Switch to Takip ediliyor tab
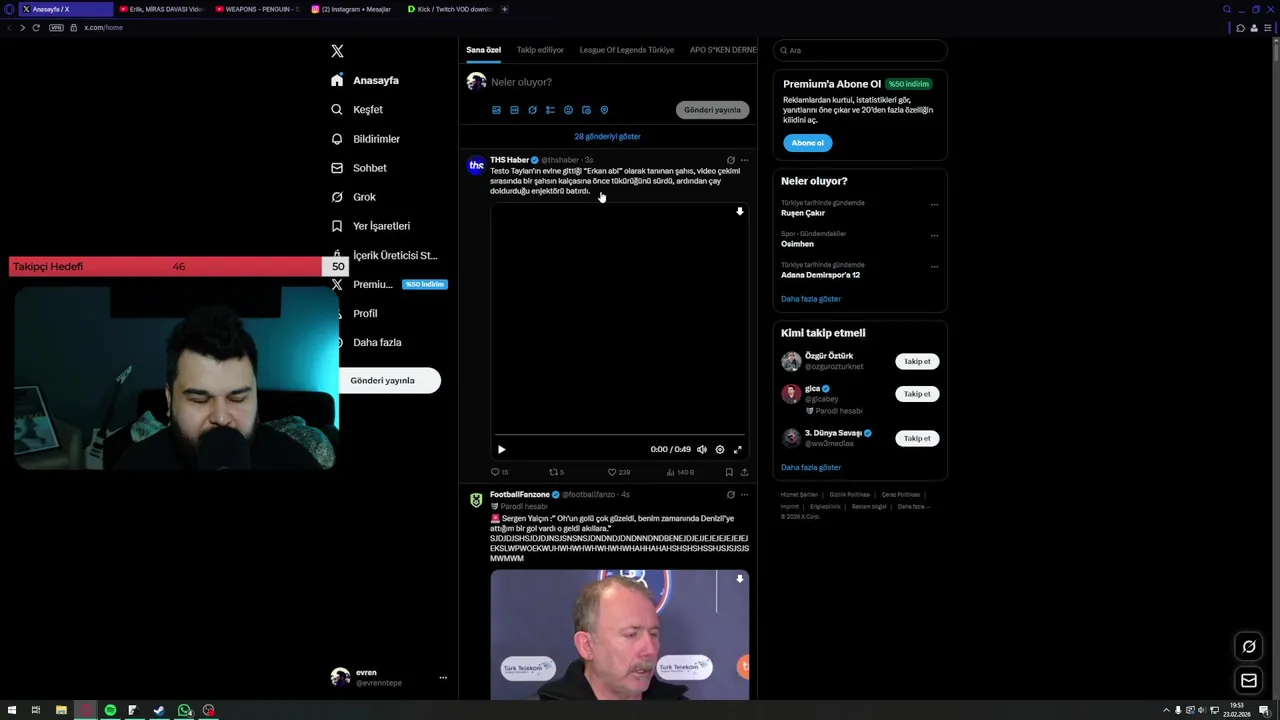This screenshot has height=720, width=1280. (x=540, y=50)
